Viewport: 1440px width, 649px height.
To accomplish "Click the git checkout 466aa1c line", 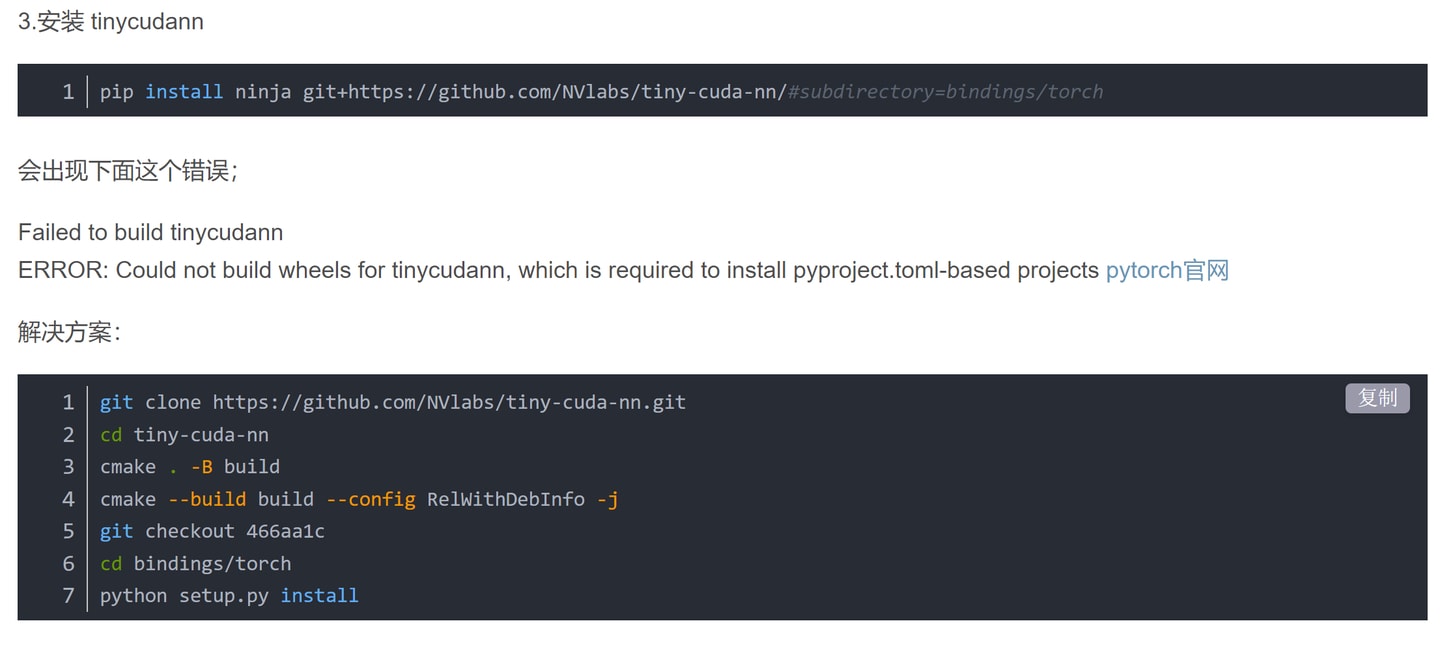I will [x=212, y=531].
